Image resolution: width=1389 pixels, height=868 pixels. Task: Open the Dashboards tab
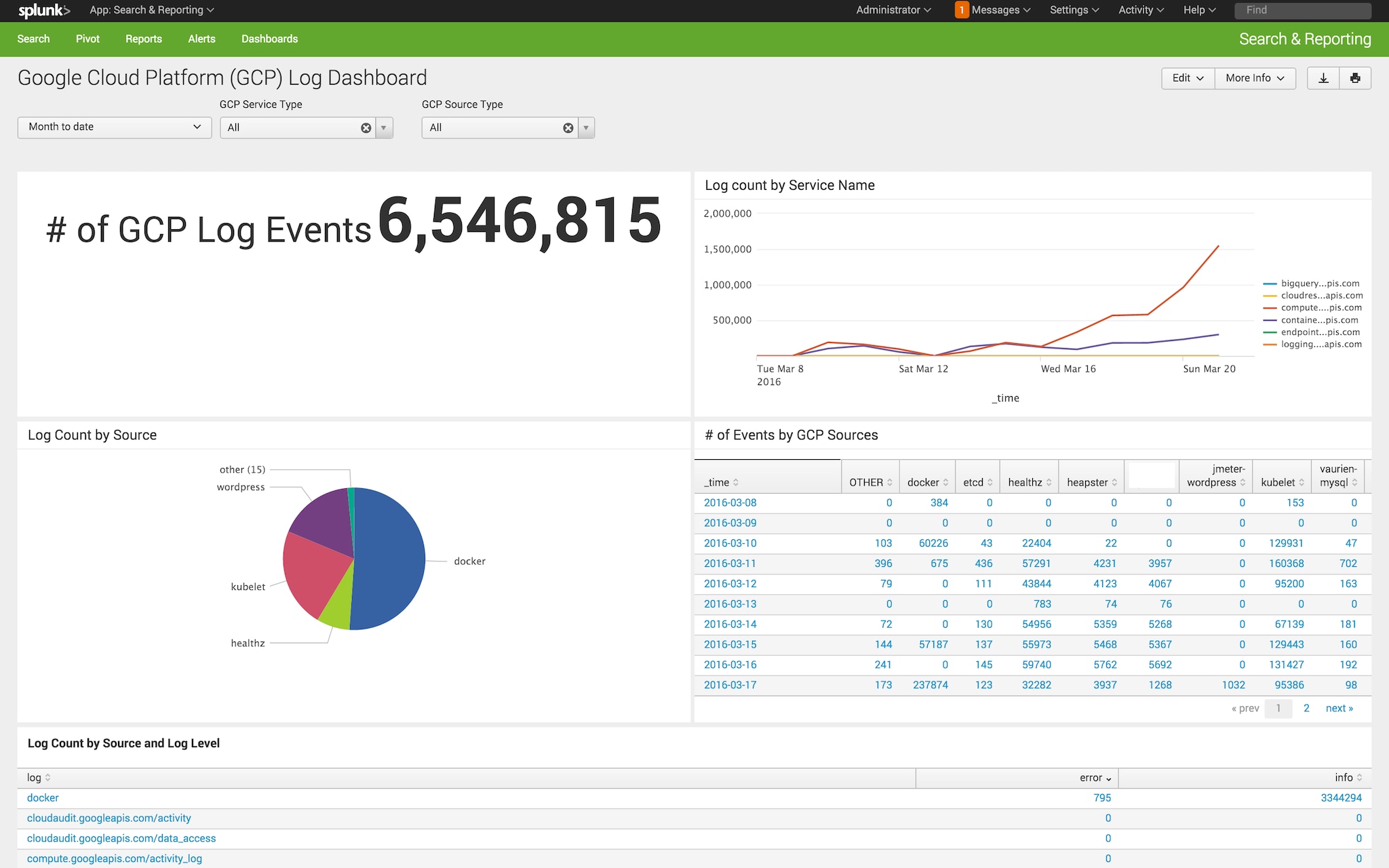[269, 39]
